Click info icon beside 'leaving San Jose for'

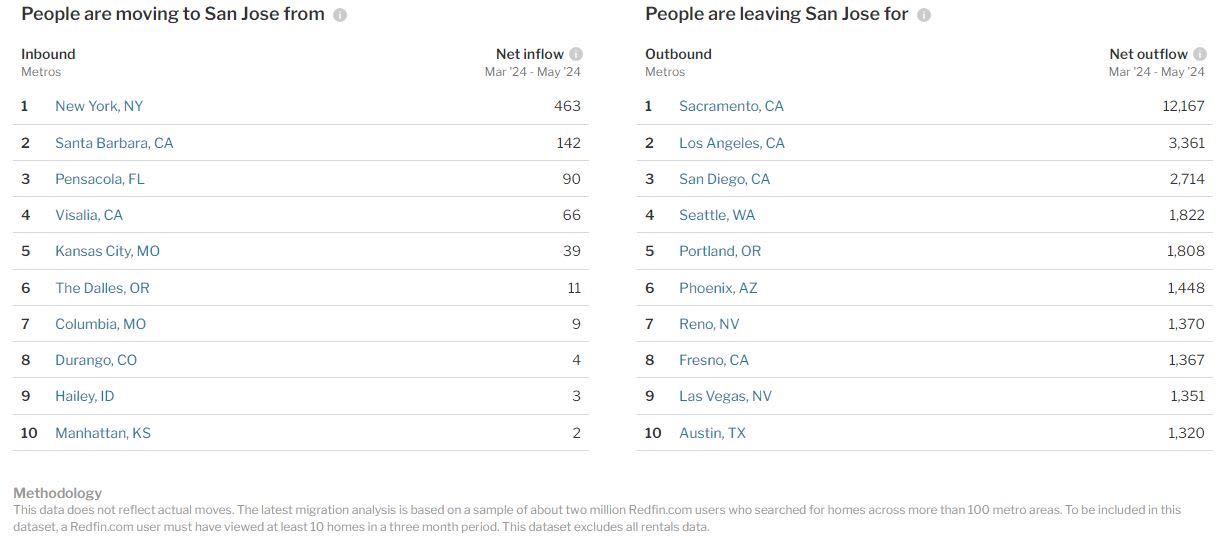[x=924, y=15]
